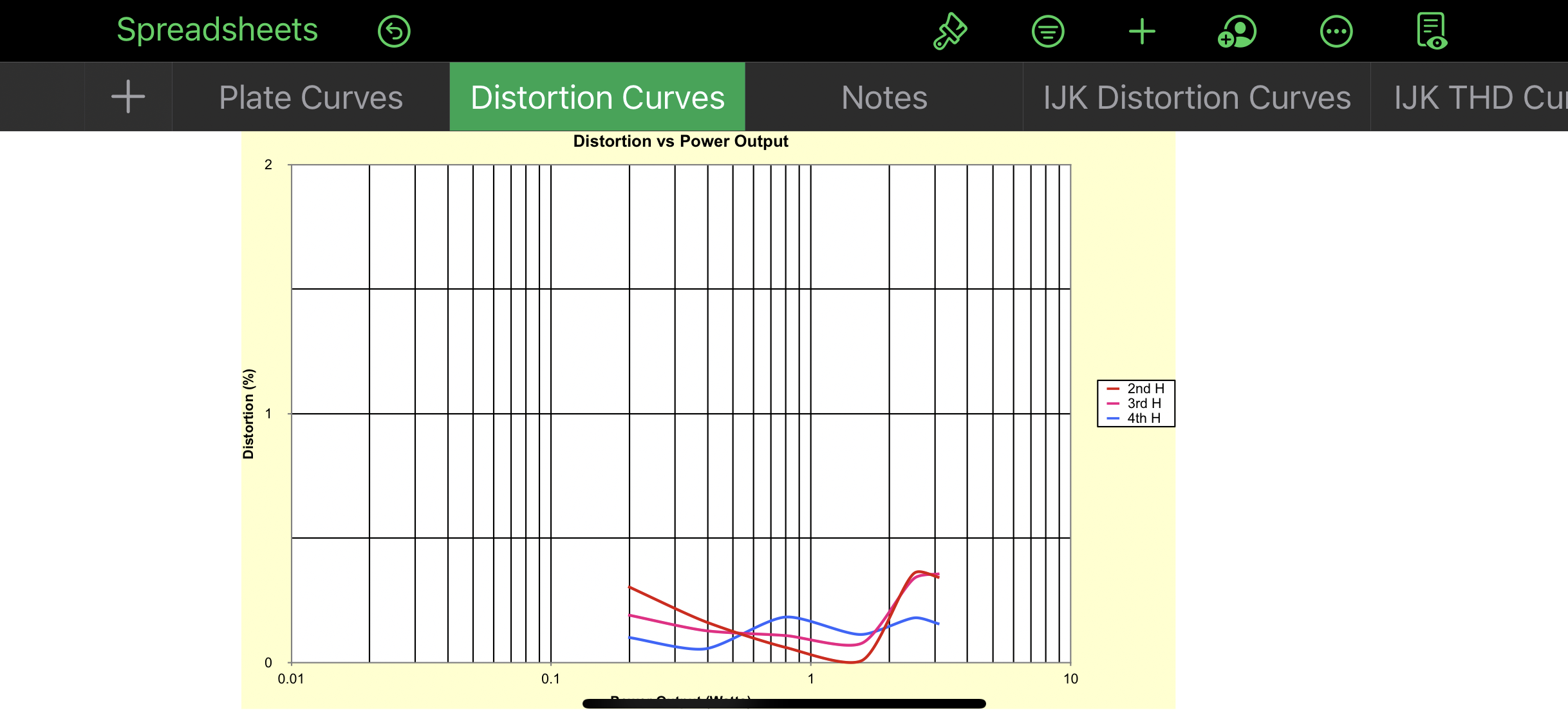Switch to the Plate Curves tab
This screenshot has width=1568, height=724.
point(311,98)
